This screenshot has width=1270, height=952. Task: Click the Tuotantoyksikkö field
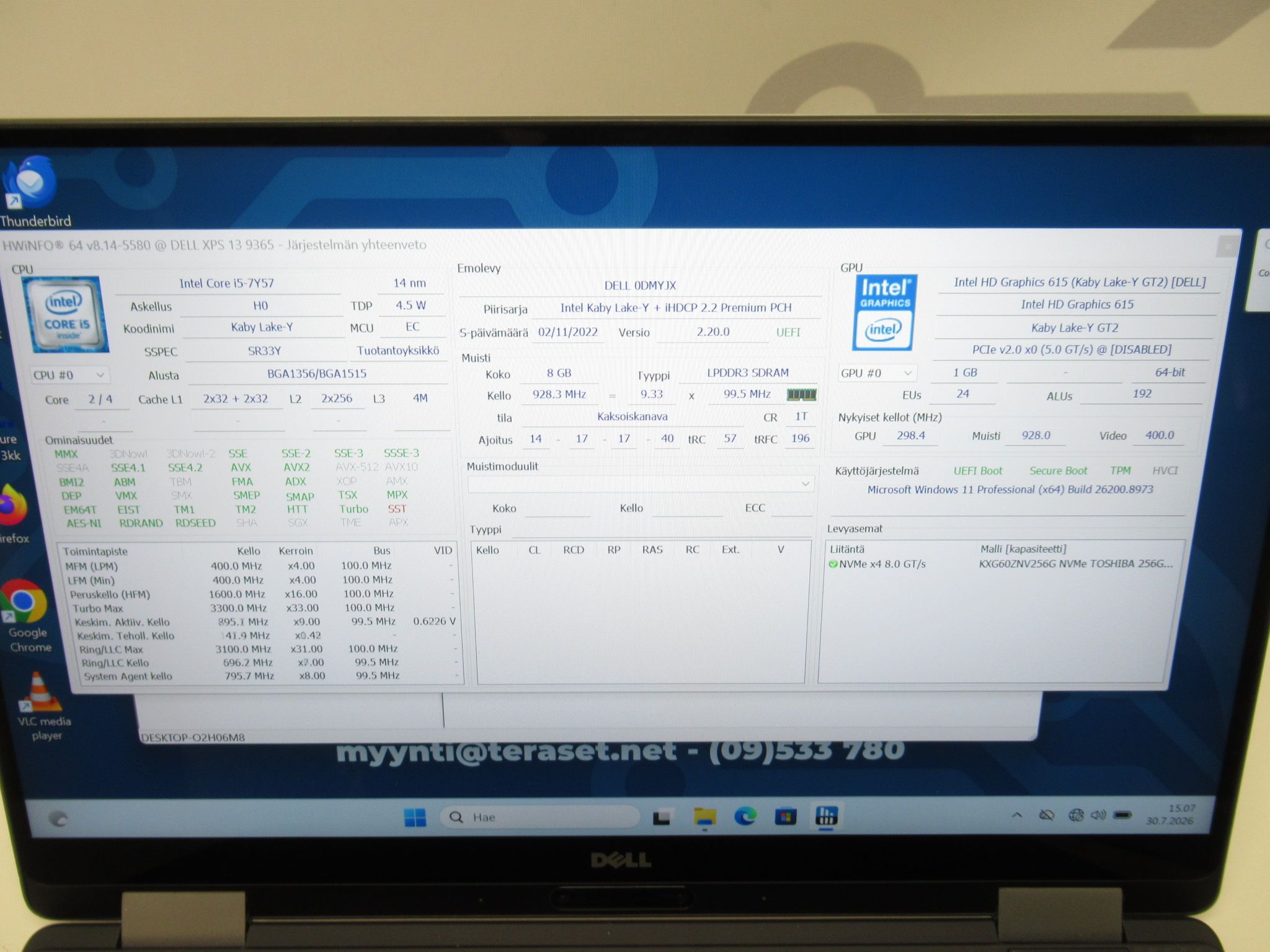398,351
